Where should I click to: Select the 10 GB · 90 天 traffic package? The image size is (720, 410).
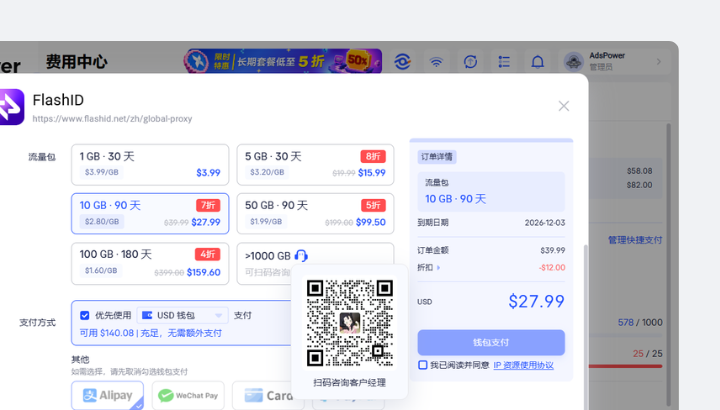150,213
